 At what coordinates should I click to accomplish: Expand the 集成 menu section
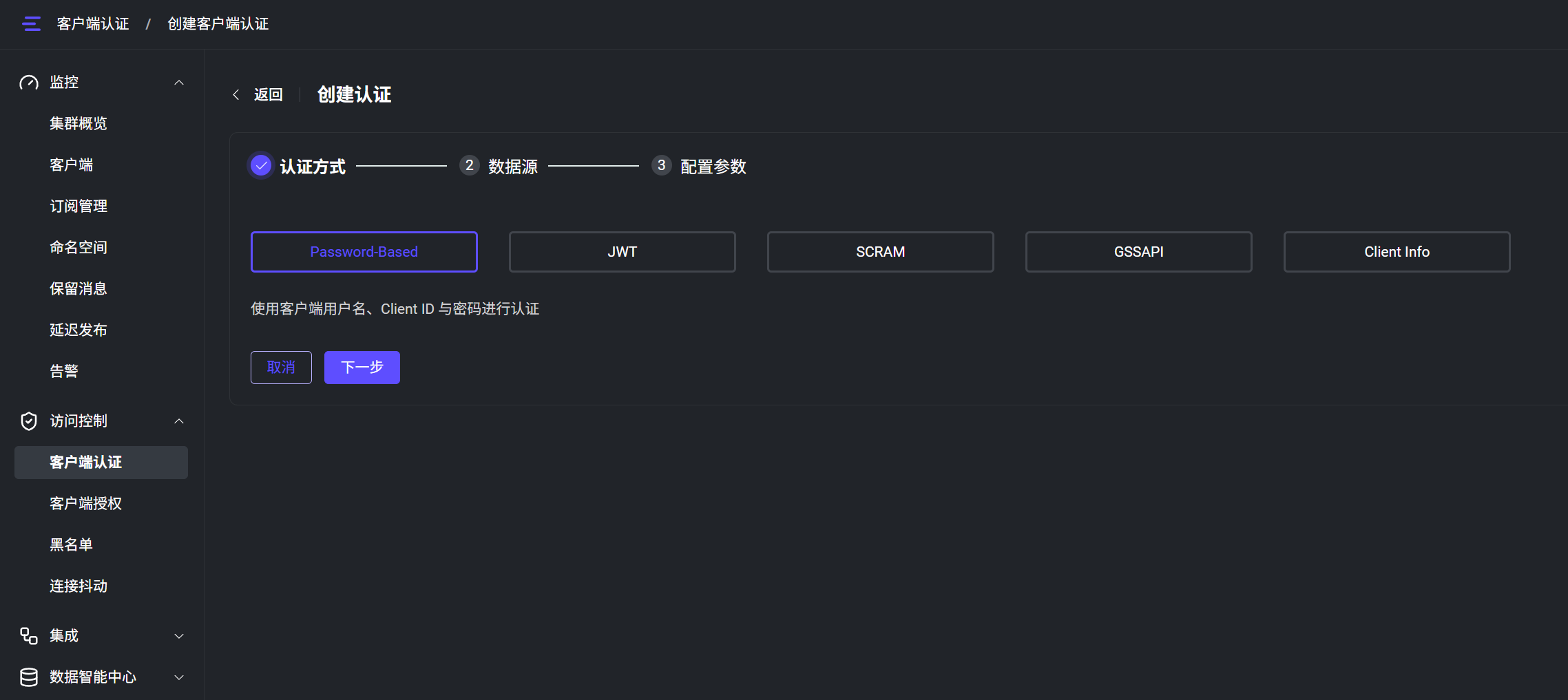(179, 636)
